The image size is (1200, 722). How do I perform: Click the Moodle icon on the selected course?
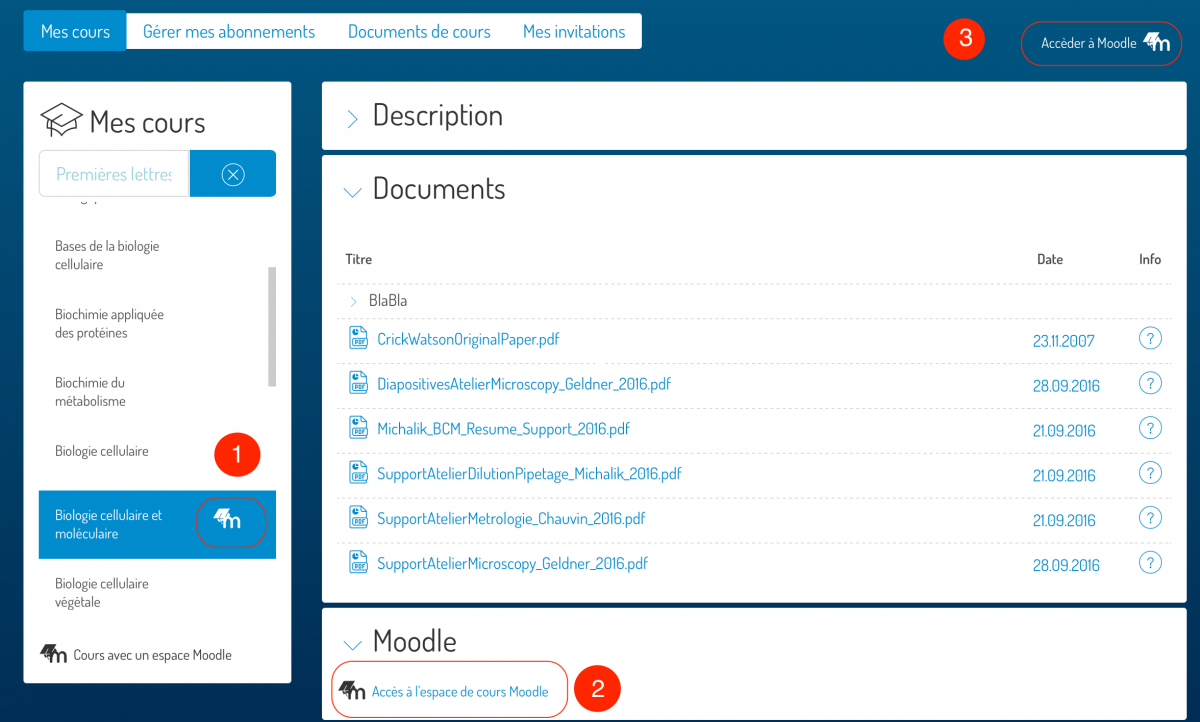229,519
